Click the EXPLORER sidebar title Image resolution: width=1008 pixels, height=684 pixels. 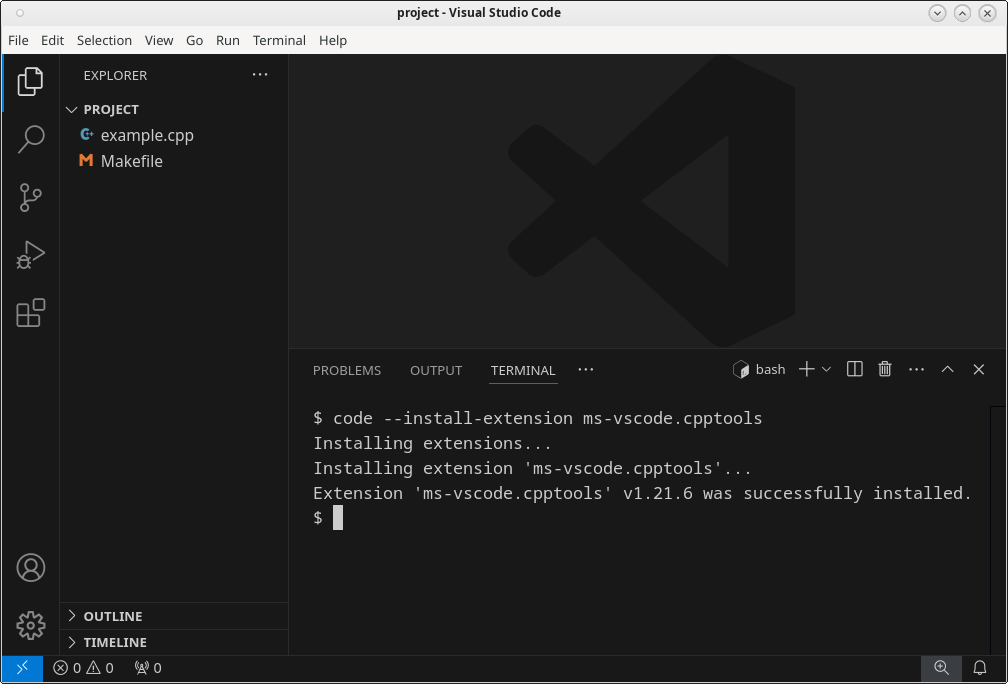[x=115, y=76]
